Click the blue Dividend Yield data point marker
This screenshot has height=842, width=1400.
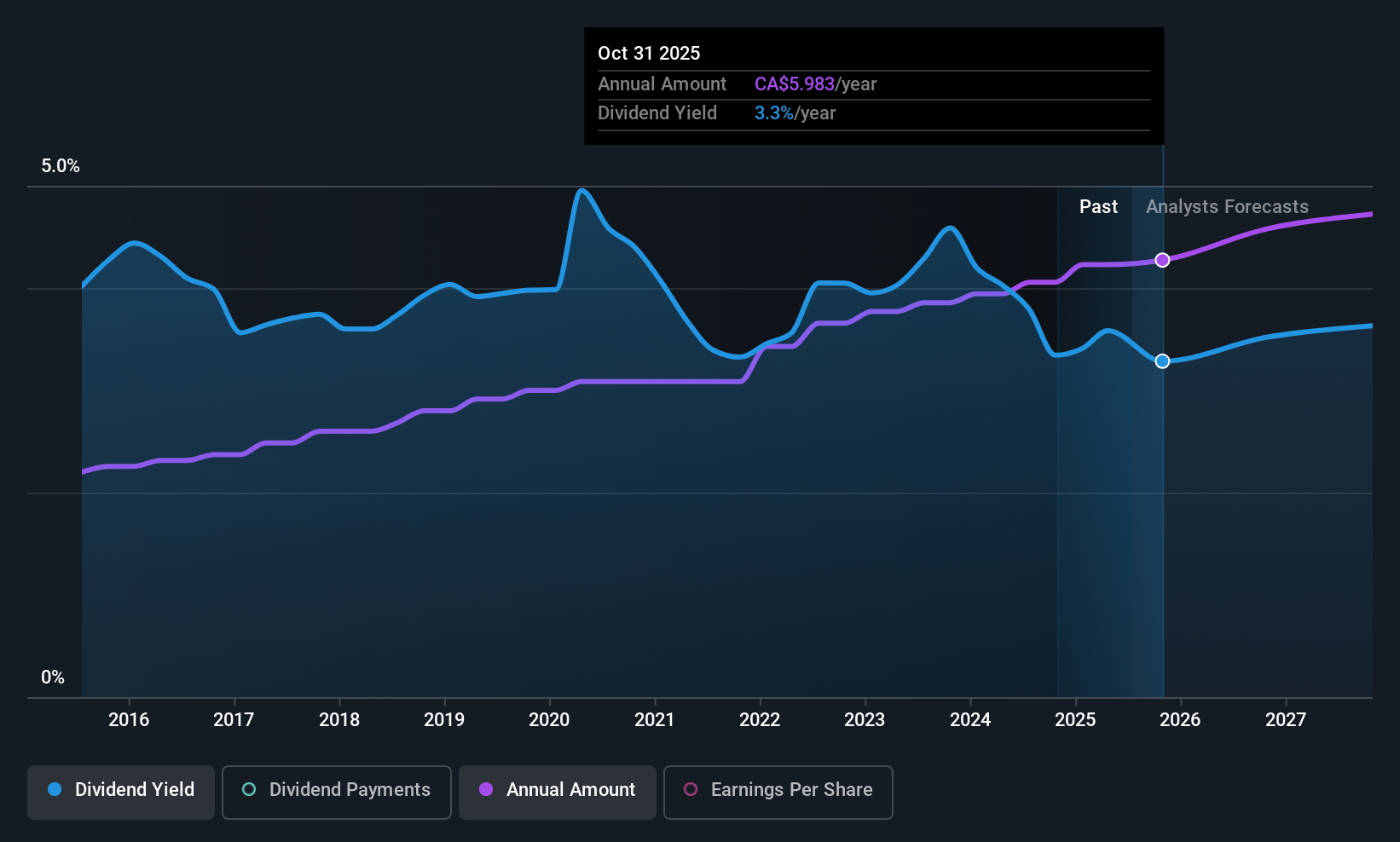(1162, 361)
